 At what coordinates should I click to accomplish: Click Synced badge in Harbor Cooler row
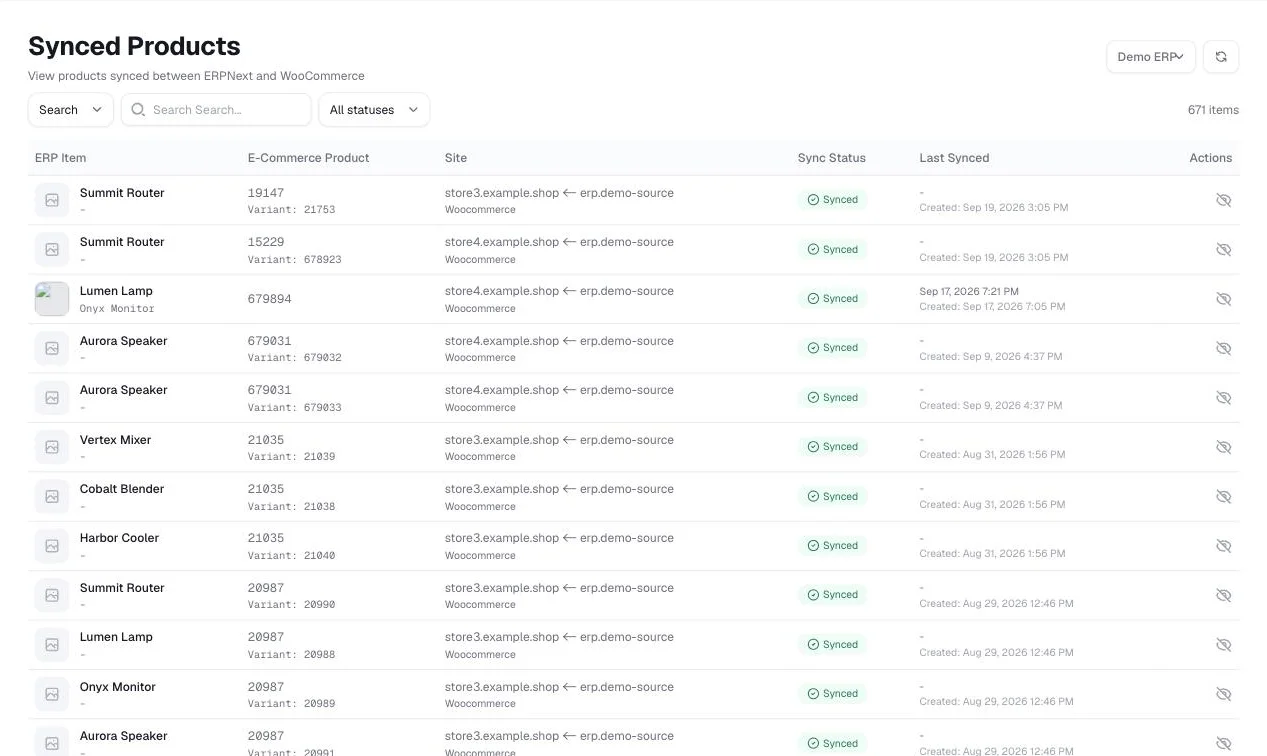pos(832,545)
